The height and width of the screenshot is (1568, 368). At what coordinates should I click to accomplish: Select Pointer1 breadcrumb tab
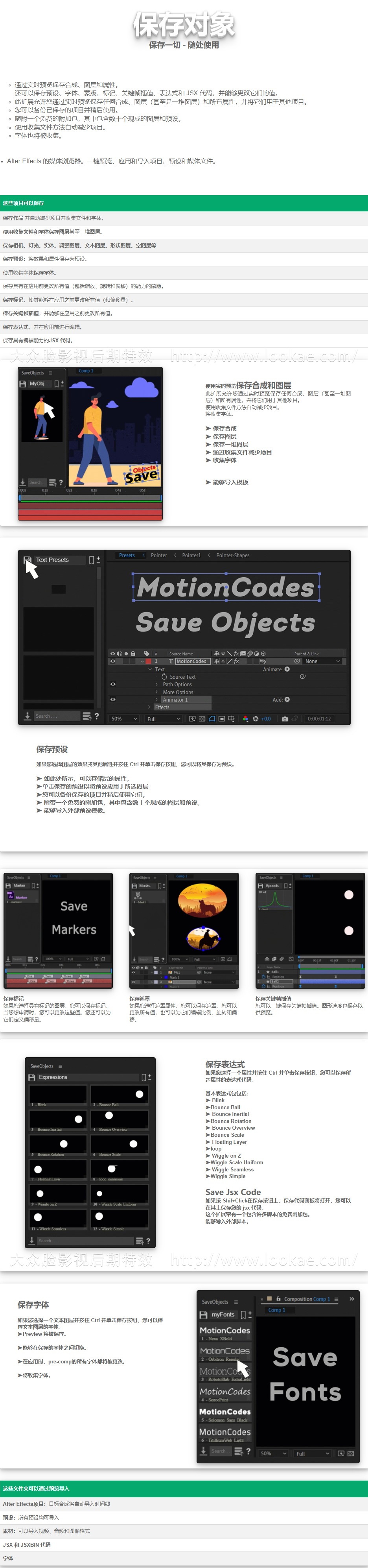191,555
